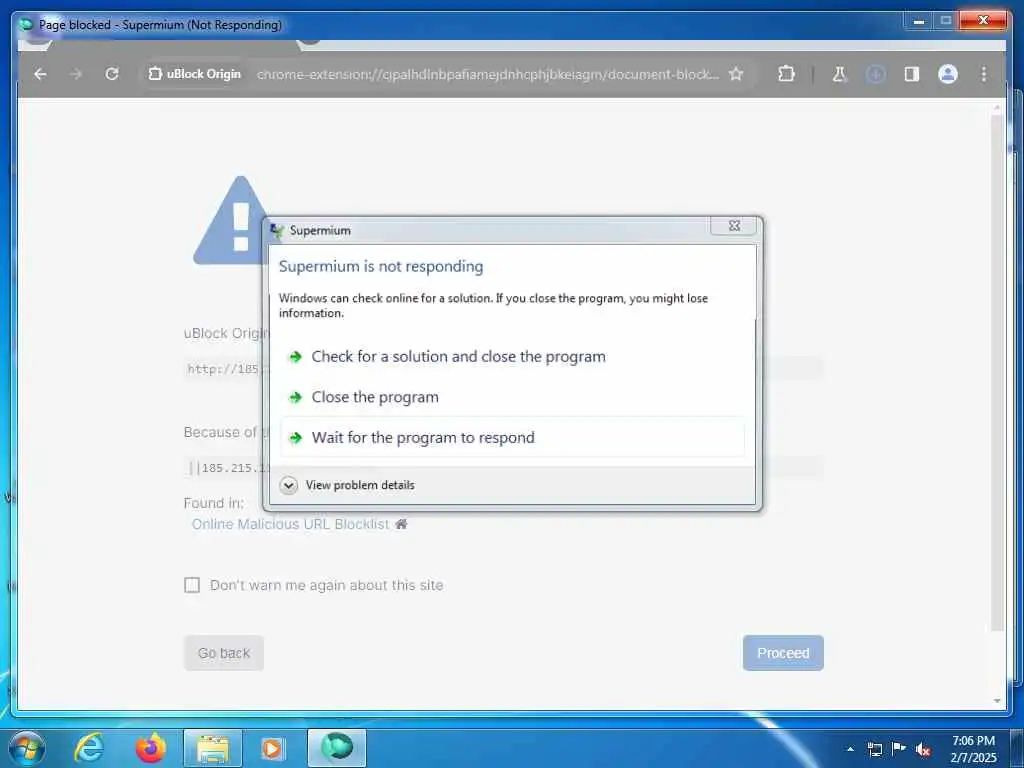This screenshot has height=768, width=1024.
Task: Click the Proceed button
Action: (x=783, y=653)
